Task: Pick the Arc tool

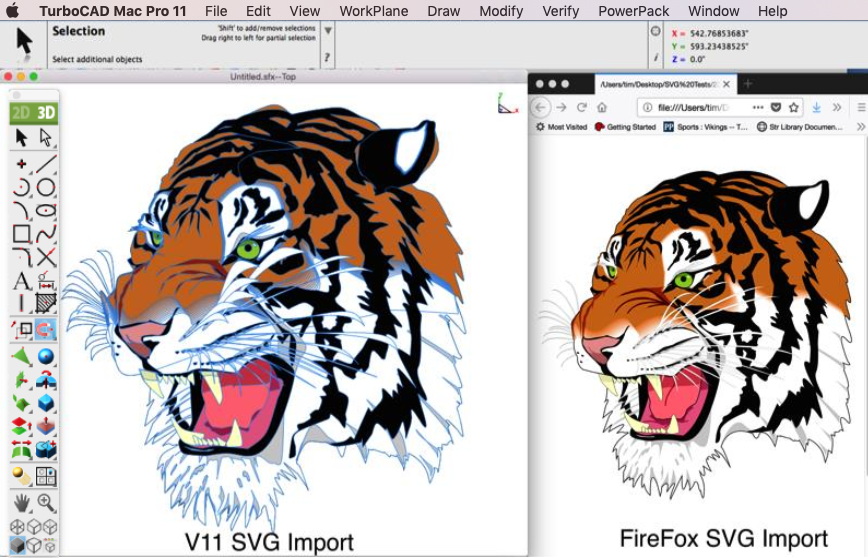Action: tap(22, 188)
